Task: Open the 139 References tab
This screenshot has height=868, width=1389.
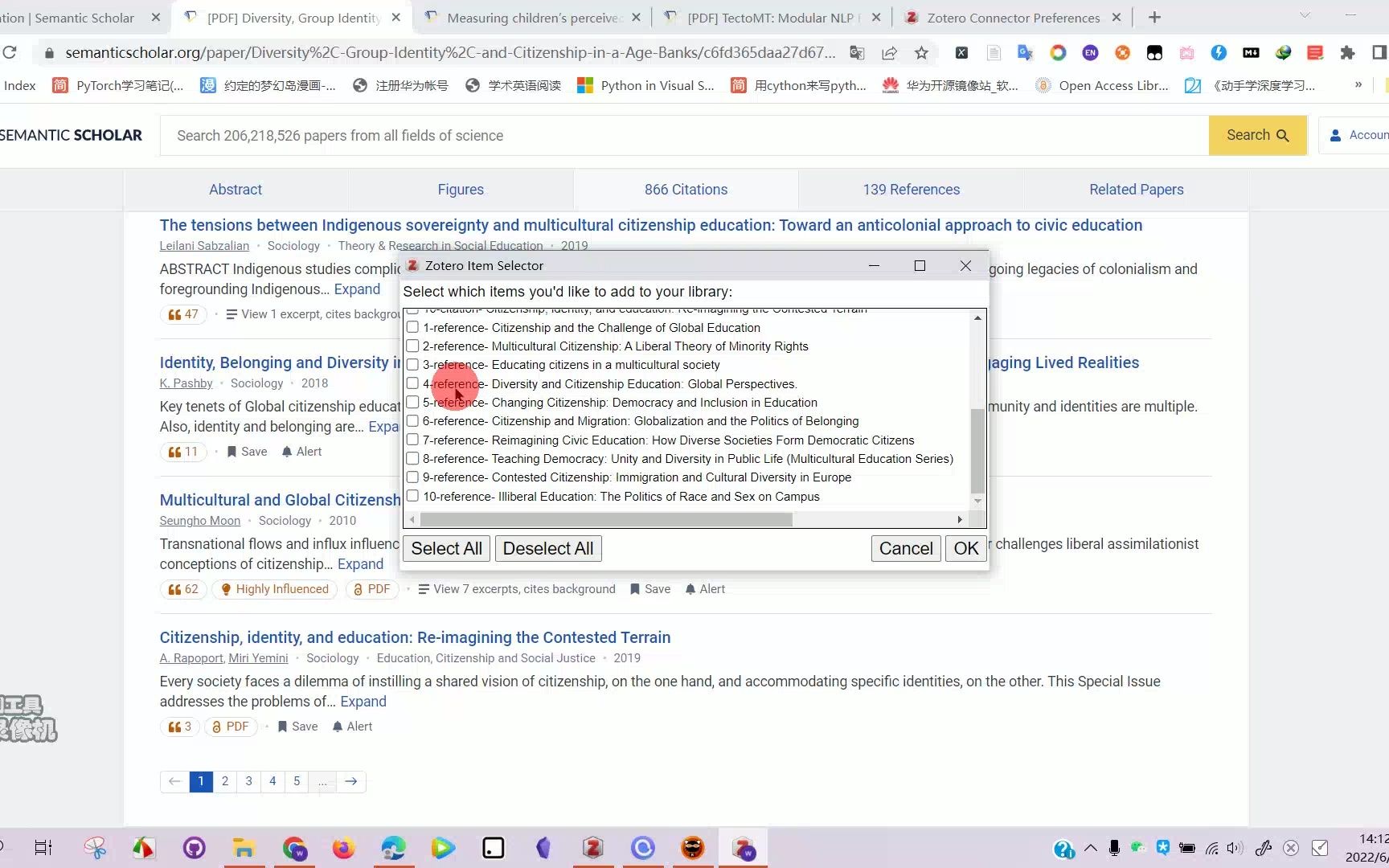Action: [911, 190]
